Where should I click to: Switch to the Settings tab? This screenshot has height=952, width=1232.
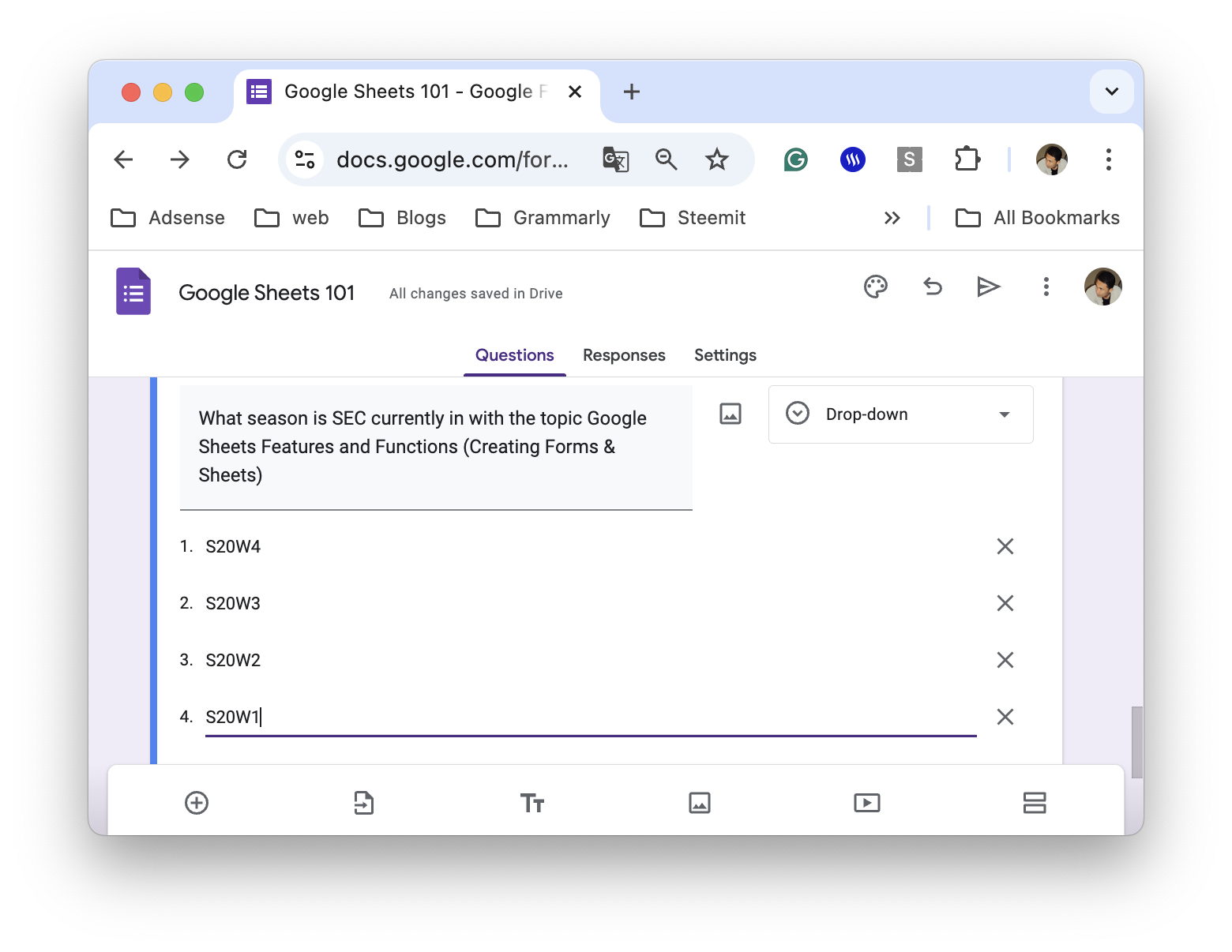tap(725, 355)
